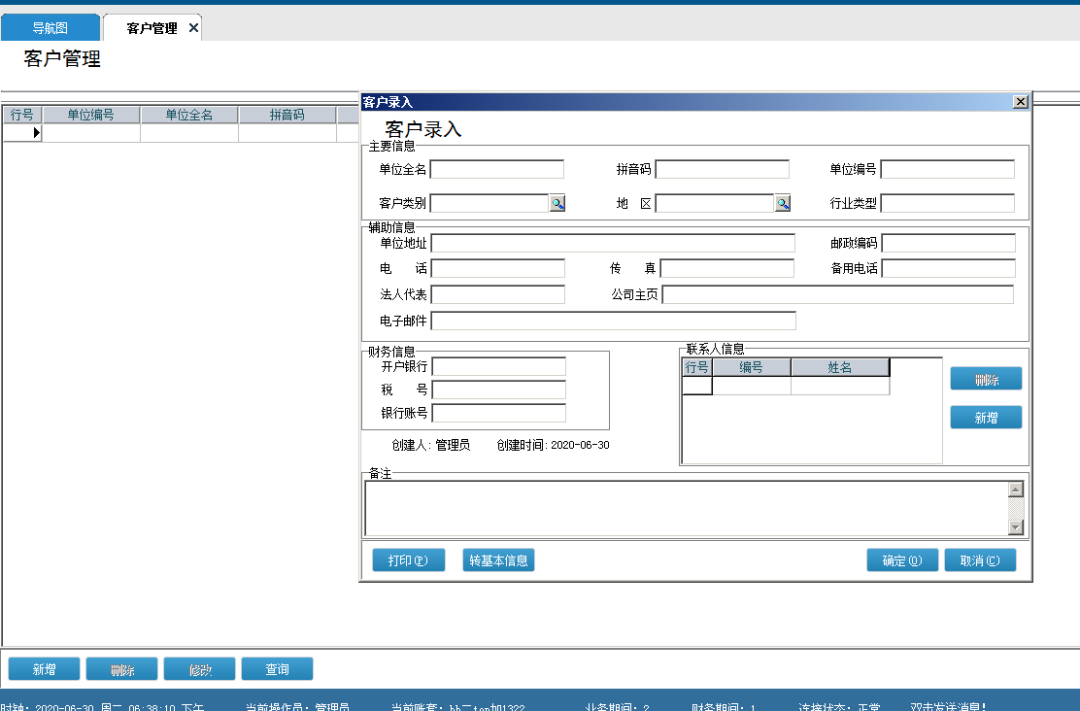Viewport: 1080px width, 711px height.
Task: Focus the 银行账号 input field
Action: tap(499, 413)
